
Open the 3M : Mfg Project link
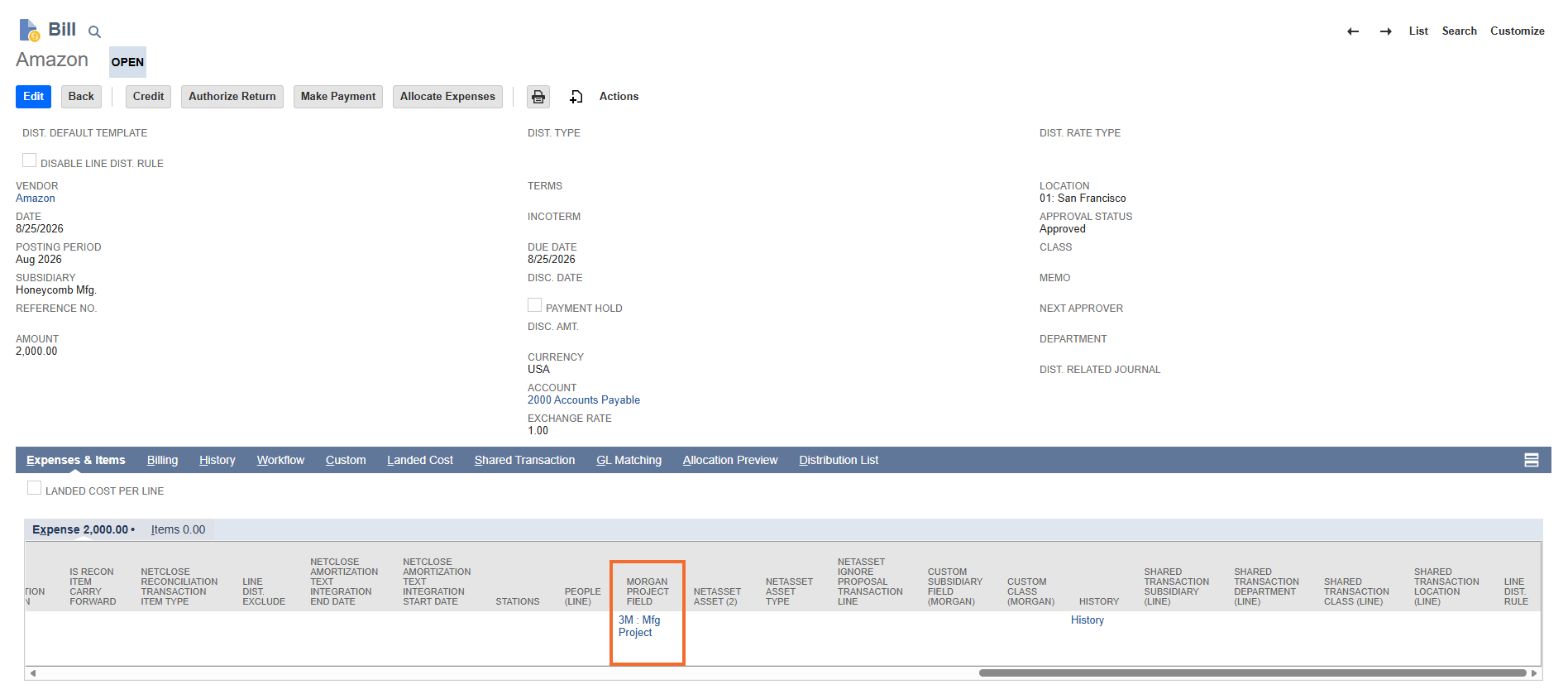(x=639, y=626)
